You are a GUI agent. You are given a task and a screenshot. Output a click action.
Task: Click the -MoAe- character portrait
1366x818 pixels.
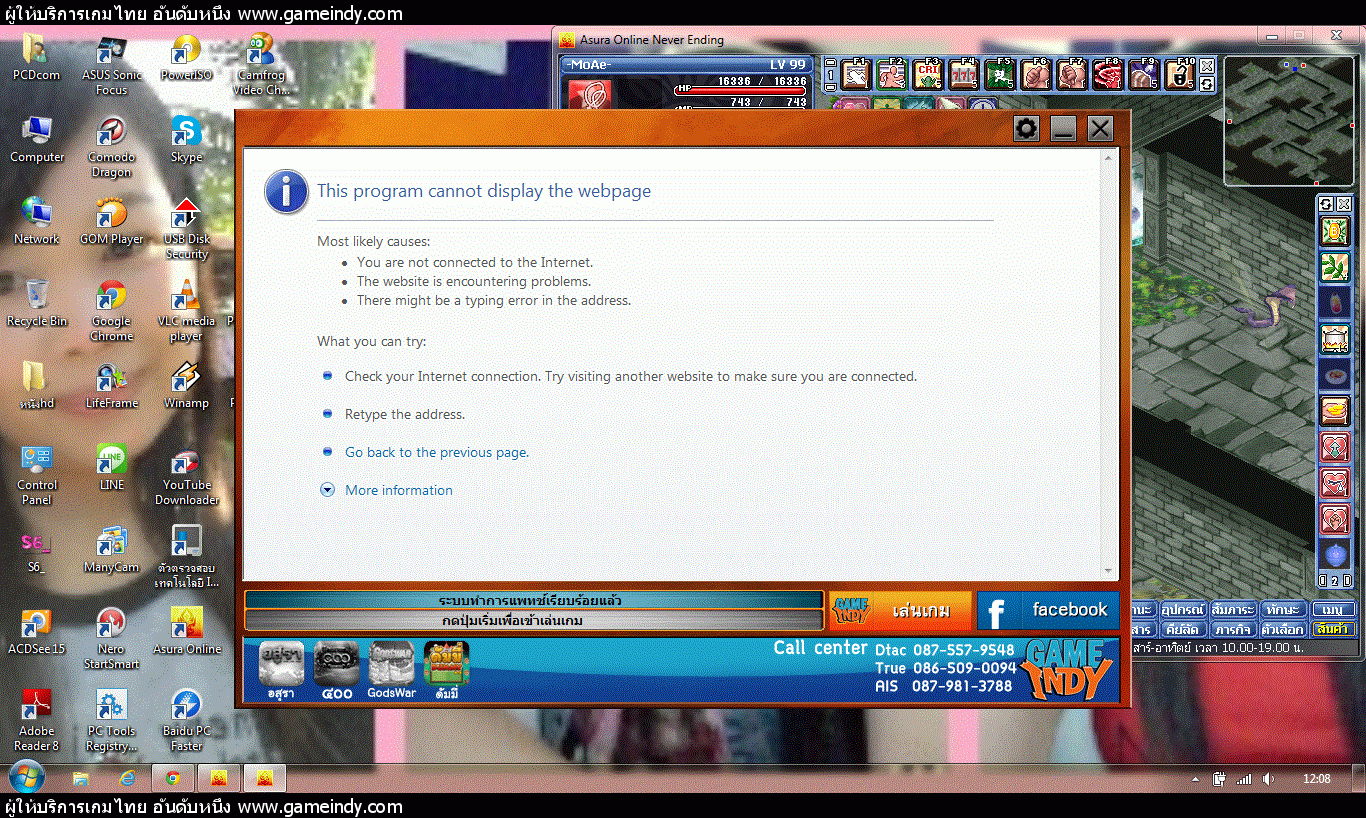(x=590, y=94)
